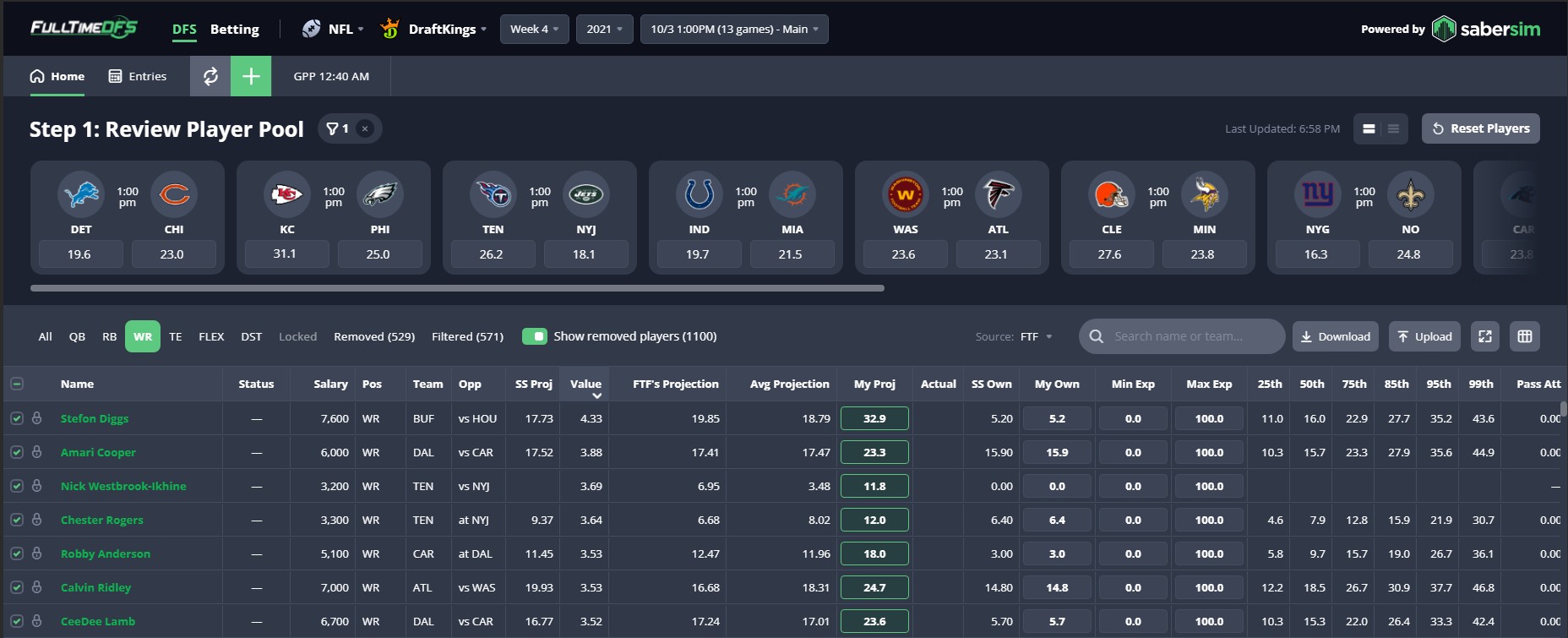The height and width of the screenshot is (638, 1568).
Task: Open the DraftKings site dropdown
Action: (x=433, y=29)
